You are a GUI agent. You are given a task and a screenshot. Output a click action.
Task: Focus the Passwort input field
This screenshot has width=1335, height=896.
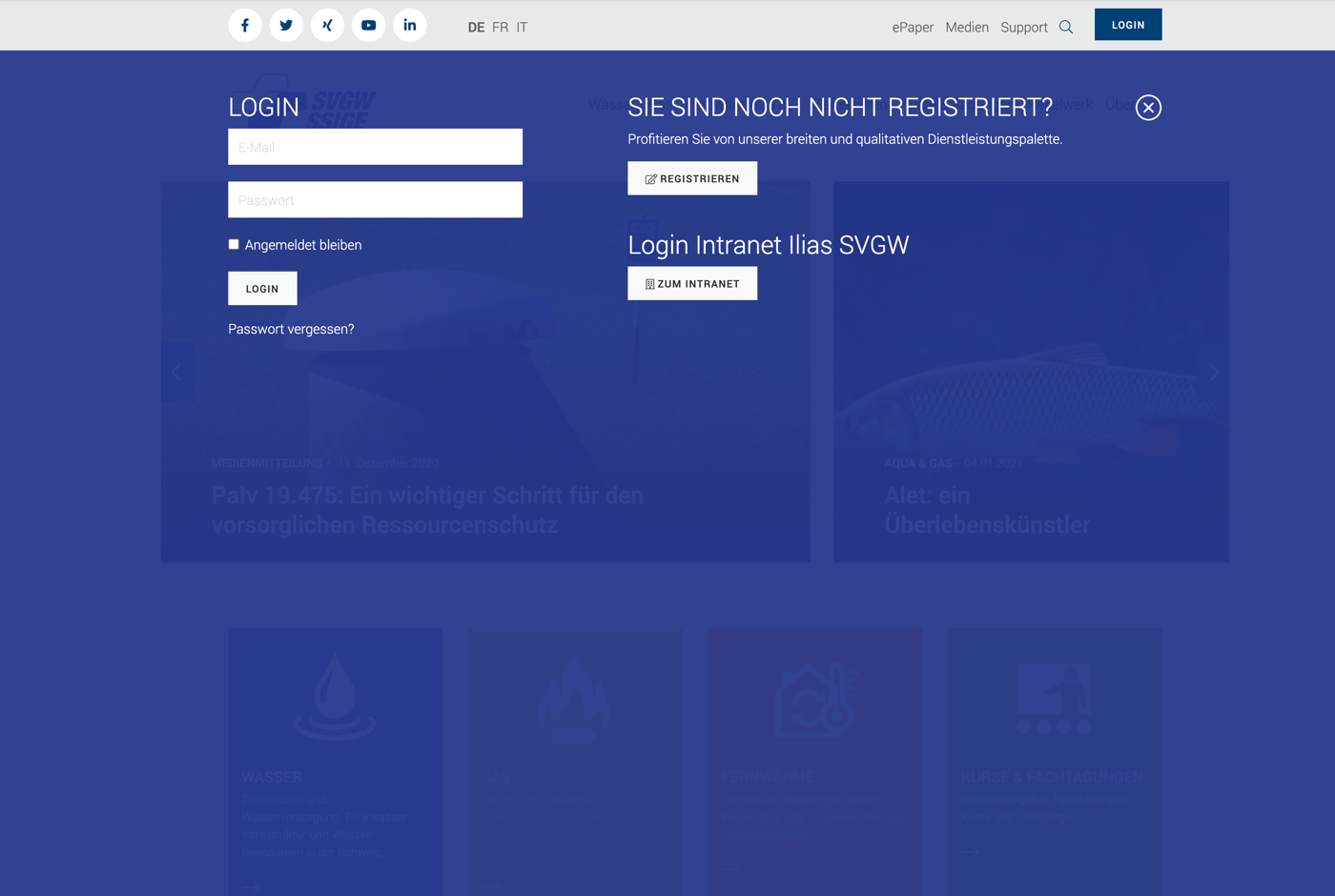(375, 200)
